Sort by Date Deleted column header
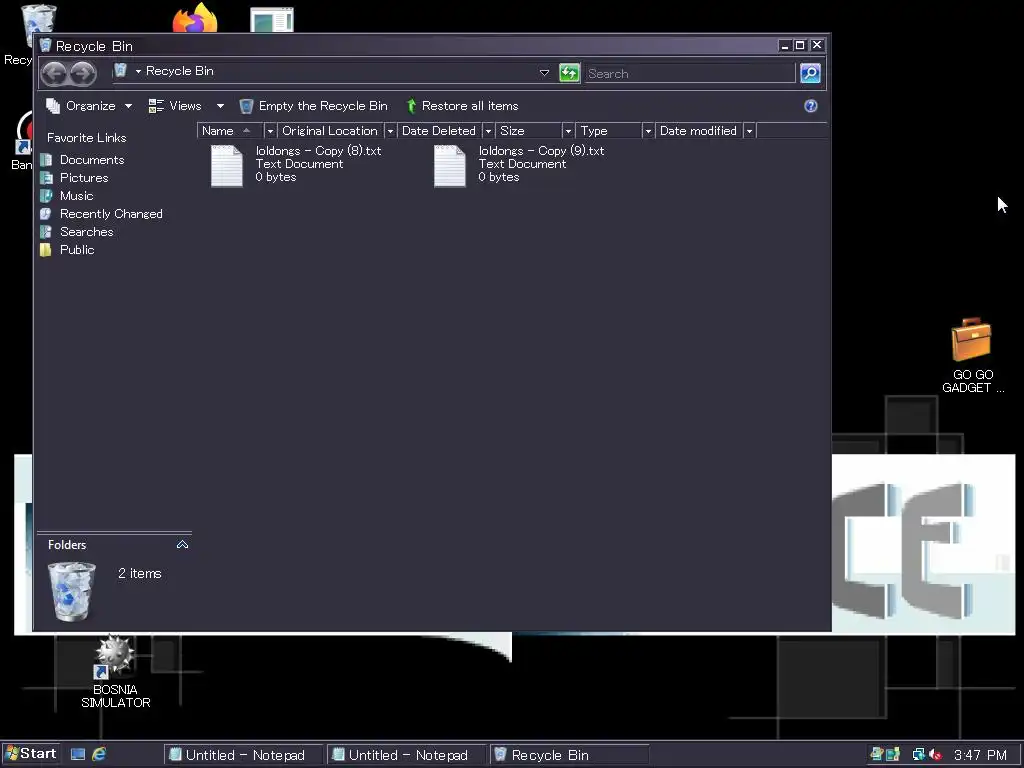 (439, 131)
